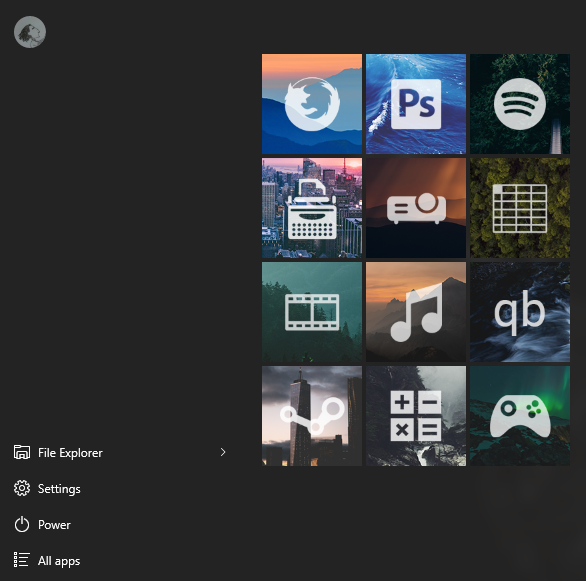Viewport: 586px width, 581px height.
Task: Open the typewriter document tile
Action: click(x=312, y=208)
